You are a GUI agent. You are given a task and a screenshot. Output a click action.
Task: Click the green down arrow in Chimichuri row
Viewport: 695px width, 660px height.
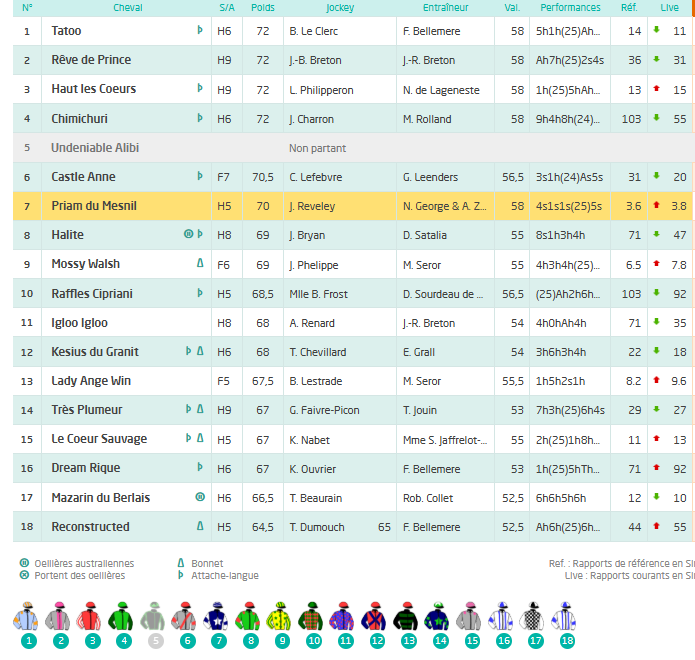656,119
